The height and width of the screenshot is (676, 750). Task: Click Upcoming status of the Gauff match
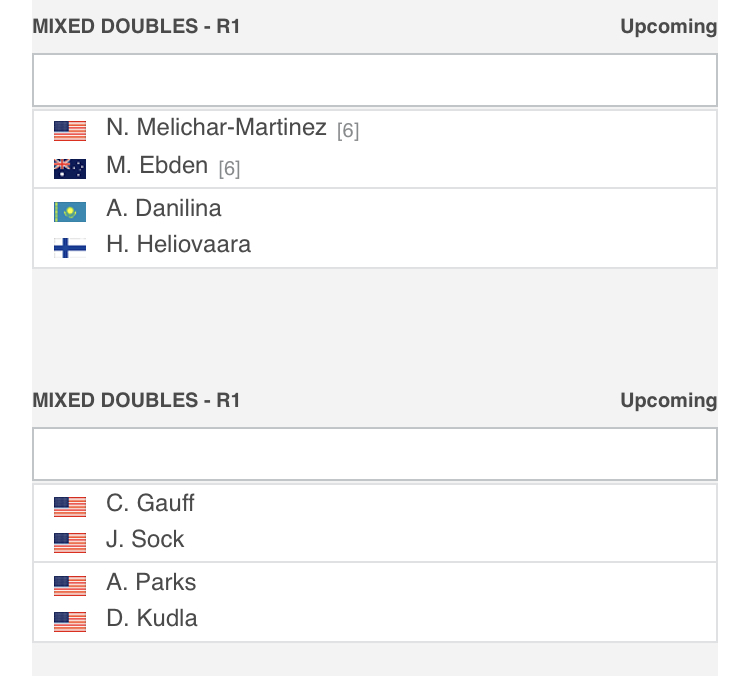[669, 401]
